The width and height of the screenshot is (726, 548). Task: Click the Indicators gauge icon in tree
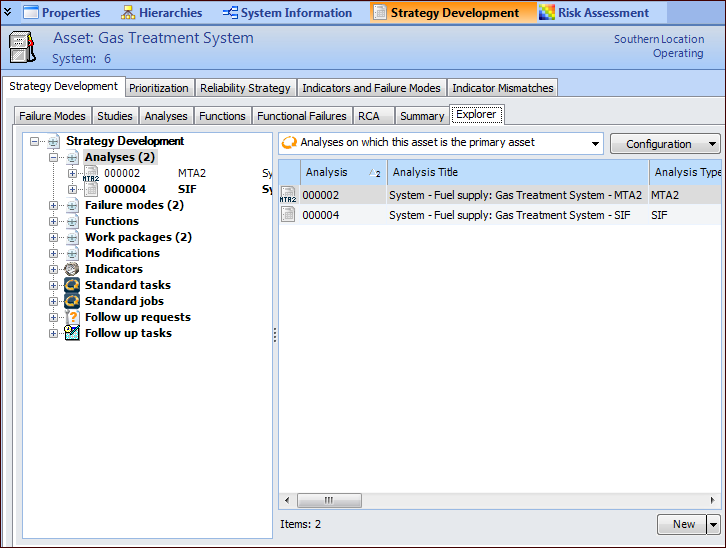[x=72, y=269]
